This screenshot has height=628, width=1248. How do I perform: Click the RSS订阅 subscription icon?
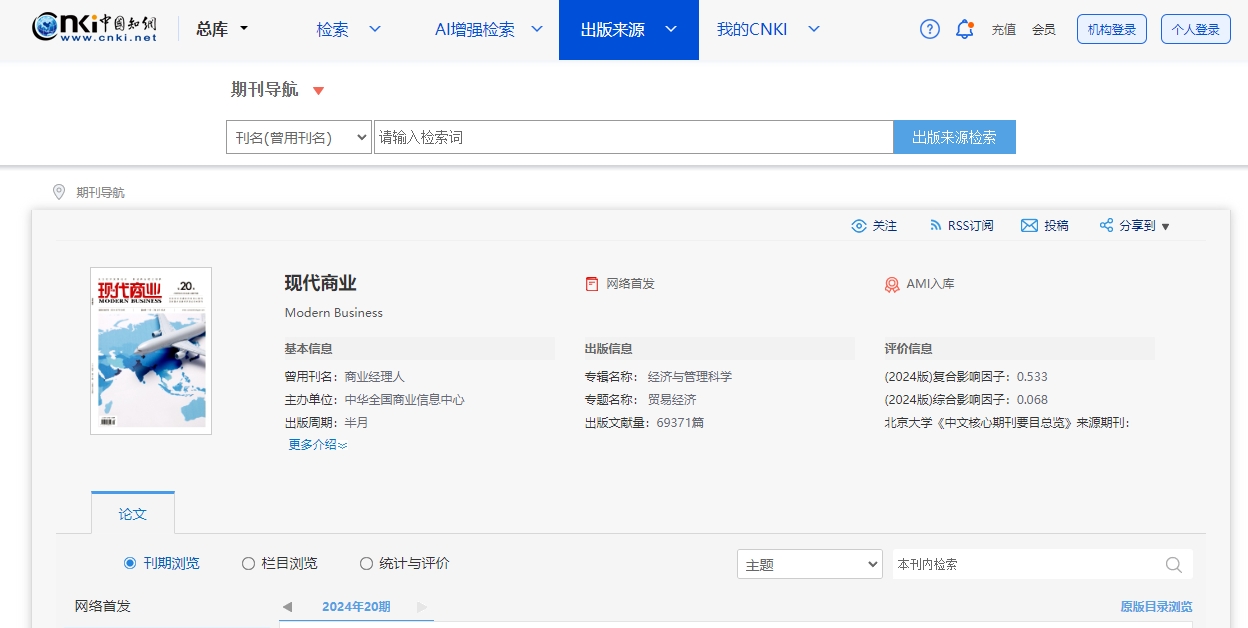[936, 226]
